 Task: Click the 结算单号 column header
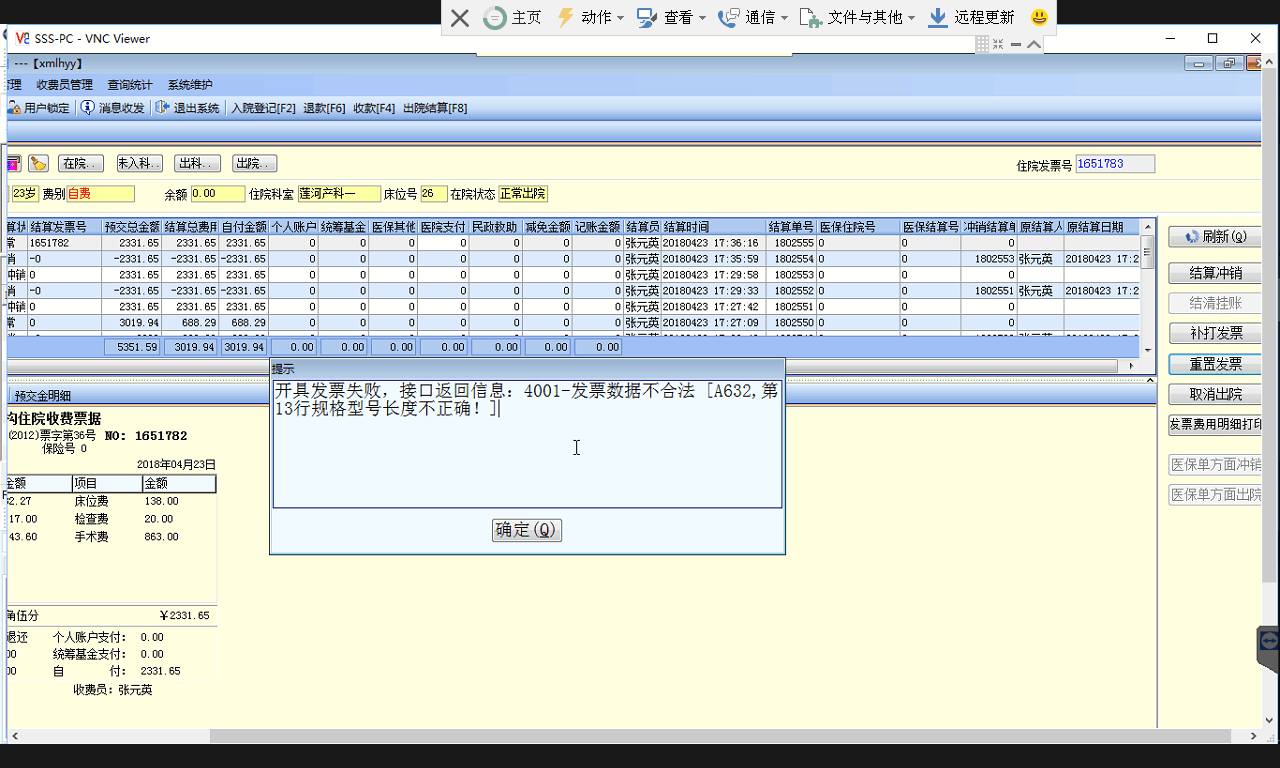(792, 227)
